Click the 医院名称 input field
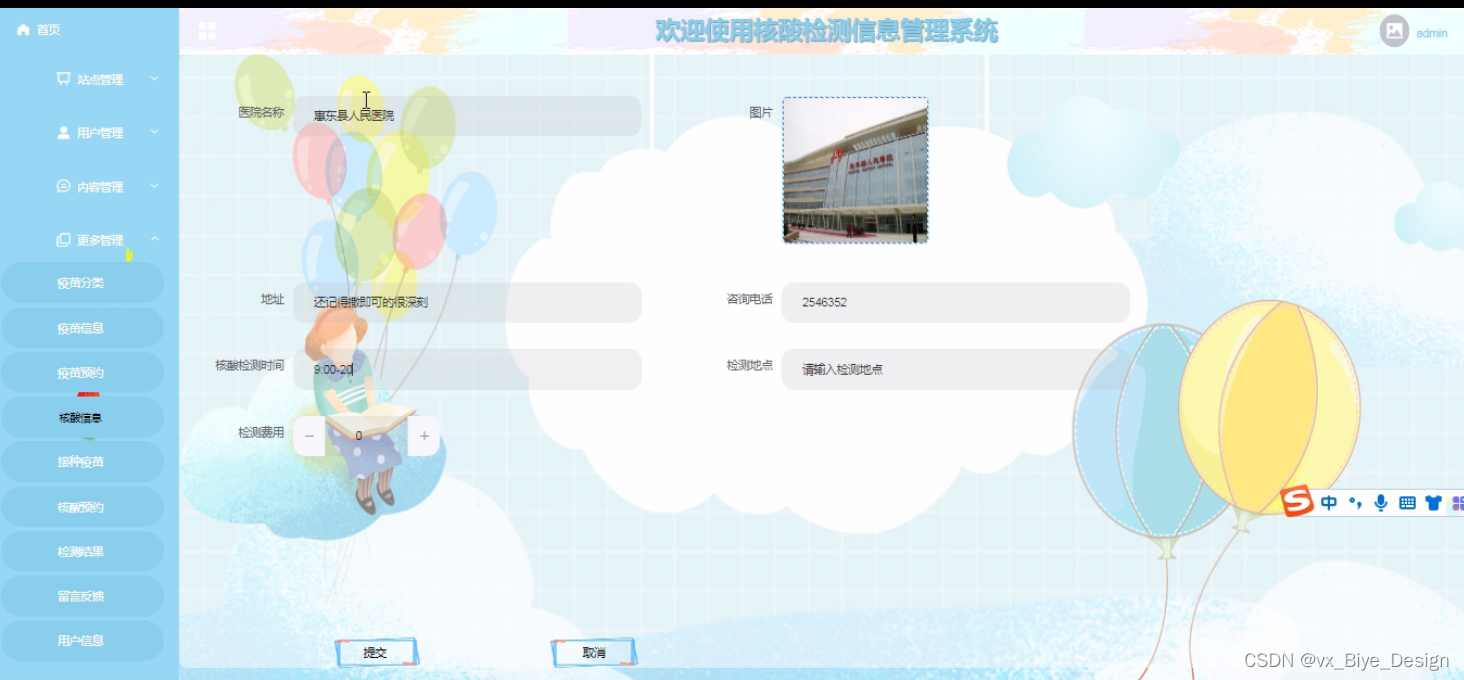 pyautogui.click(x=467, y=116)
